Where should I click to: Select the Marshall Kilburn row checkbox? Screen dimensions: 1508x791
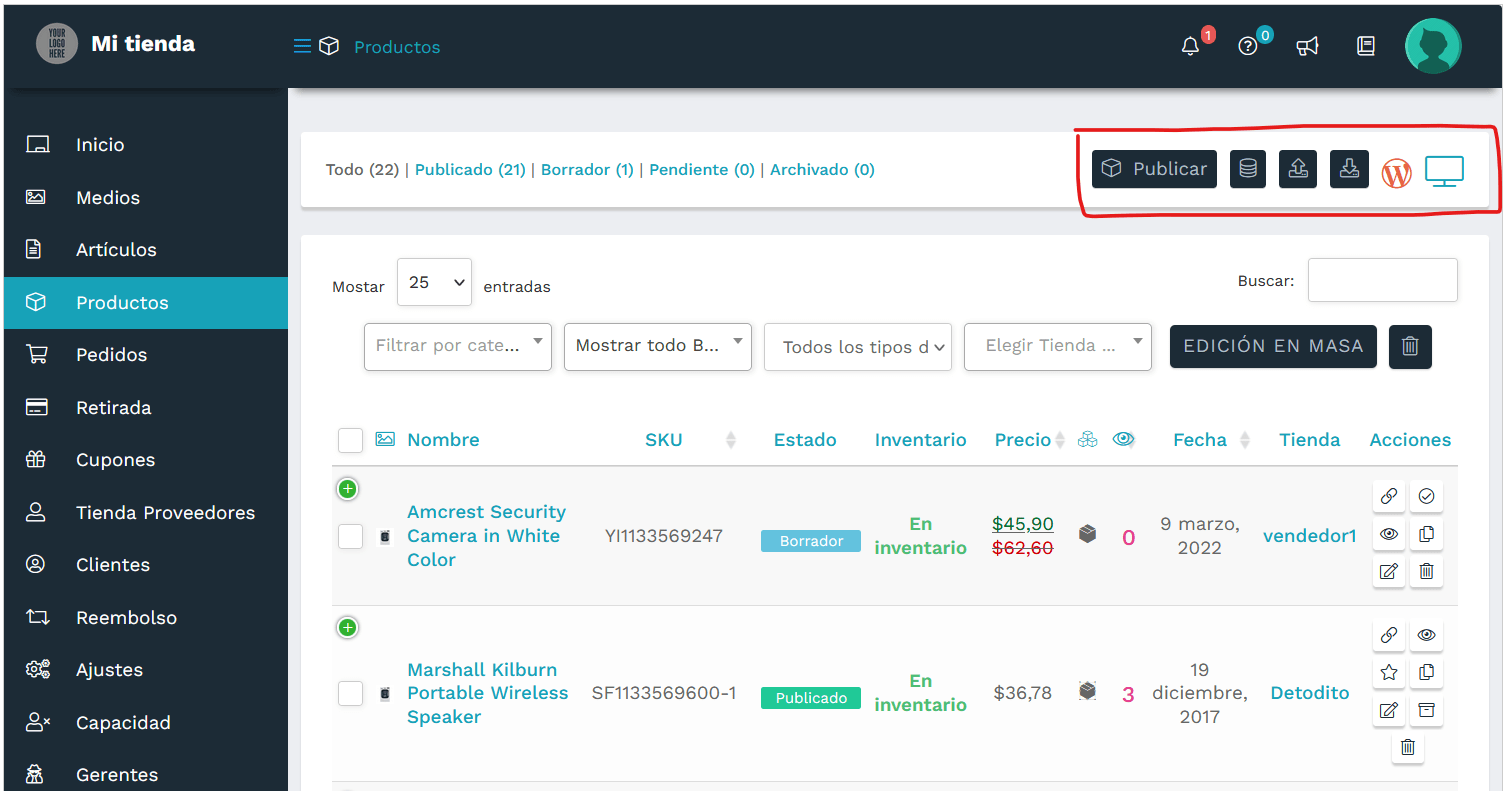[x=350, y=693]
